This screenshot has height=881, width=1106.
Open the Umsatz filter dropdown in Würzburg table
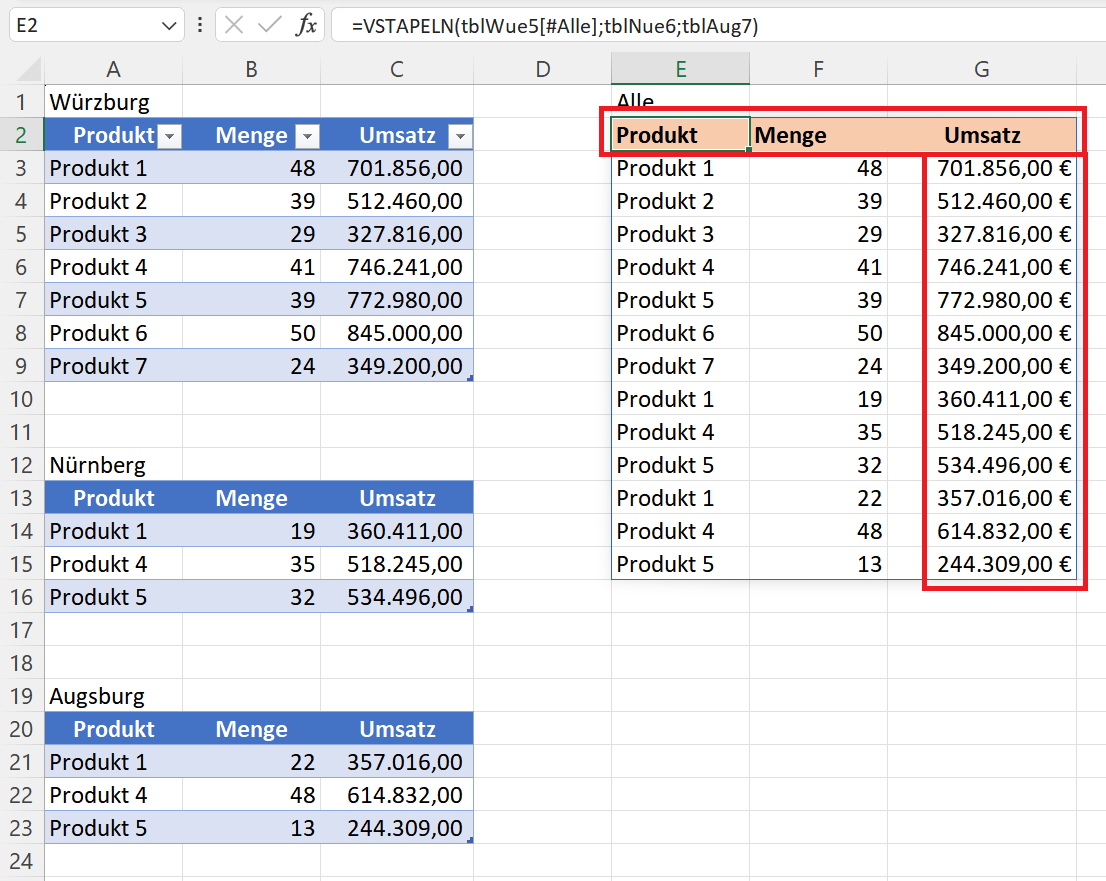click(459, 136)
